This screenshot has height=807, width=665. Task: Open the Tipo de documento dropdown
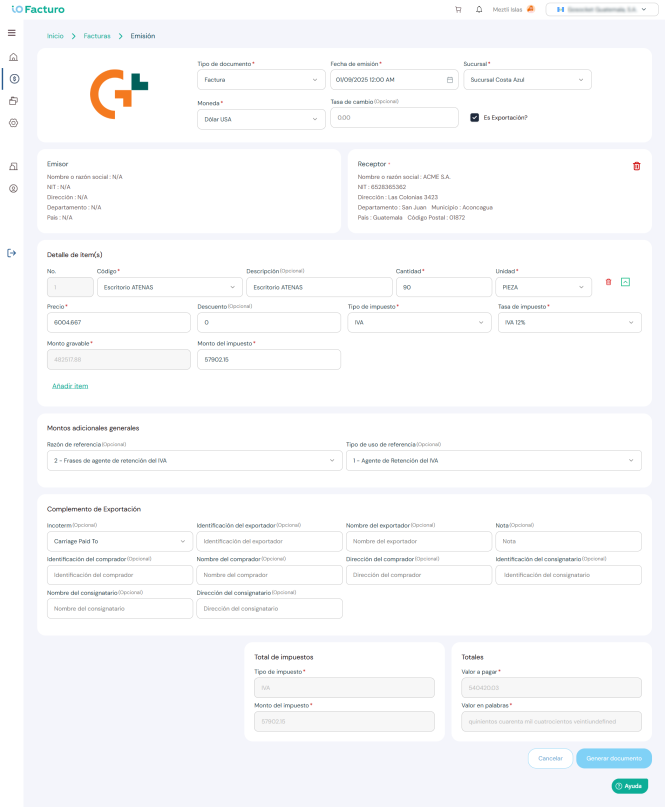pos(261,80)
